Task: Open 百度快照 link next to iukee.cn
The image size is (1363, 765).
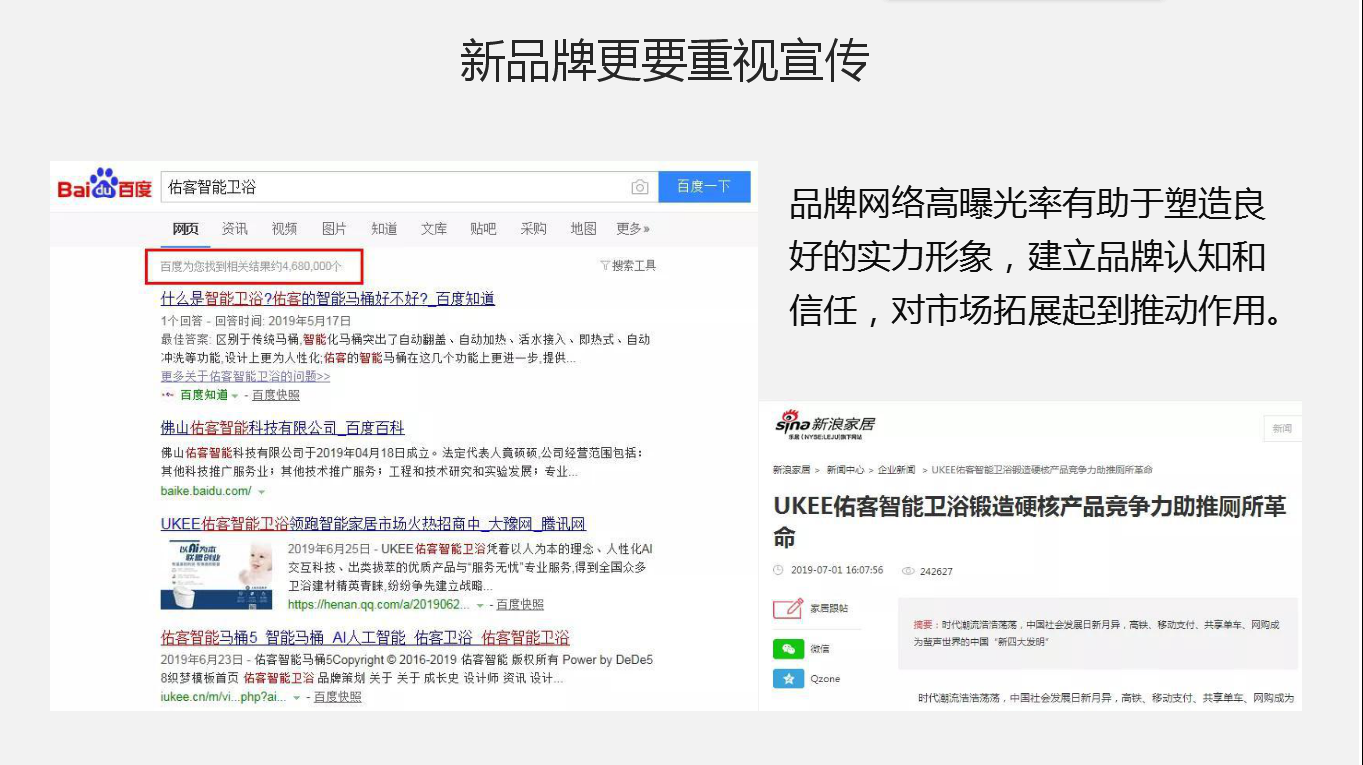Action: tap(338, 697)
